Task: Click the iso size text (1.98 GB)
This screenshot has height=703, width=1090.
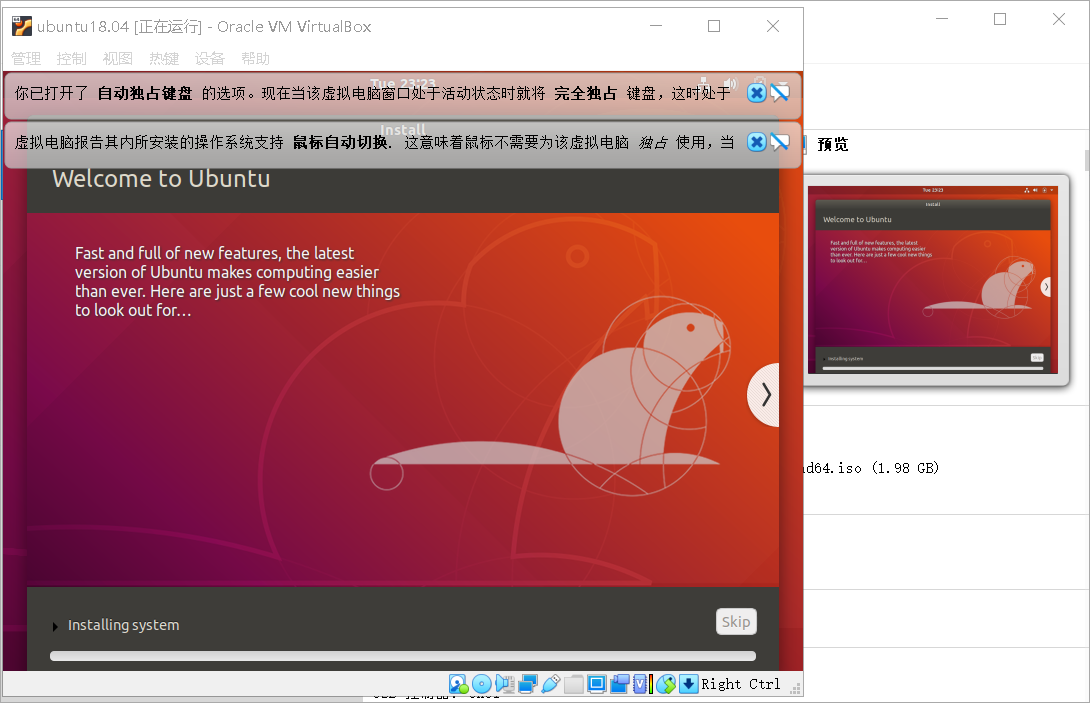Action: [x=905, y=468]
